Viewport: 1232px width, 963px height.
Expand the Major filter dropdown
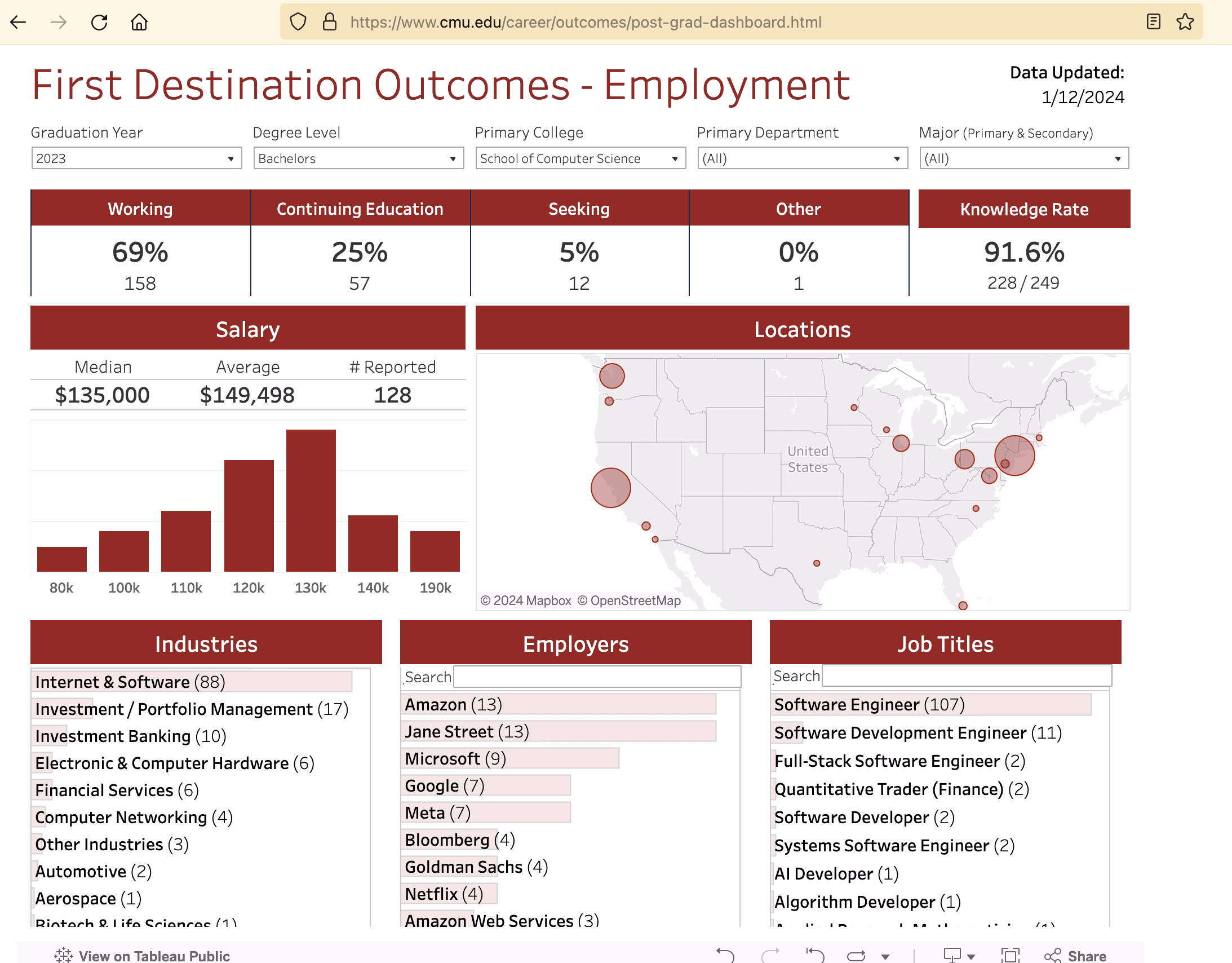[x=1025, y=158]
